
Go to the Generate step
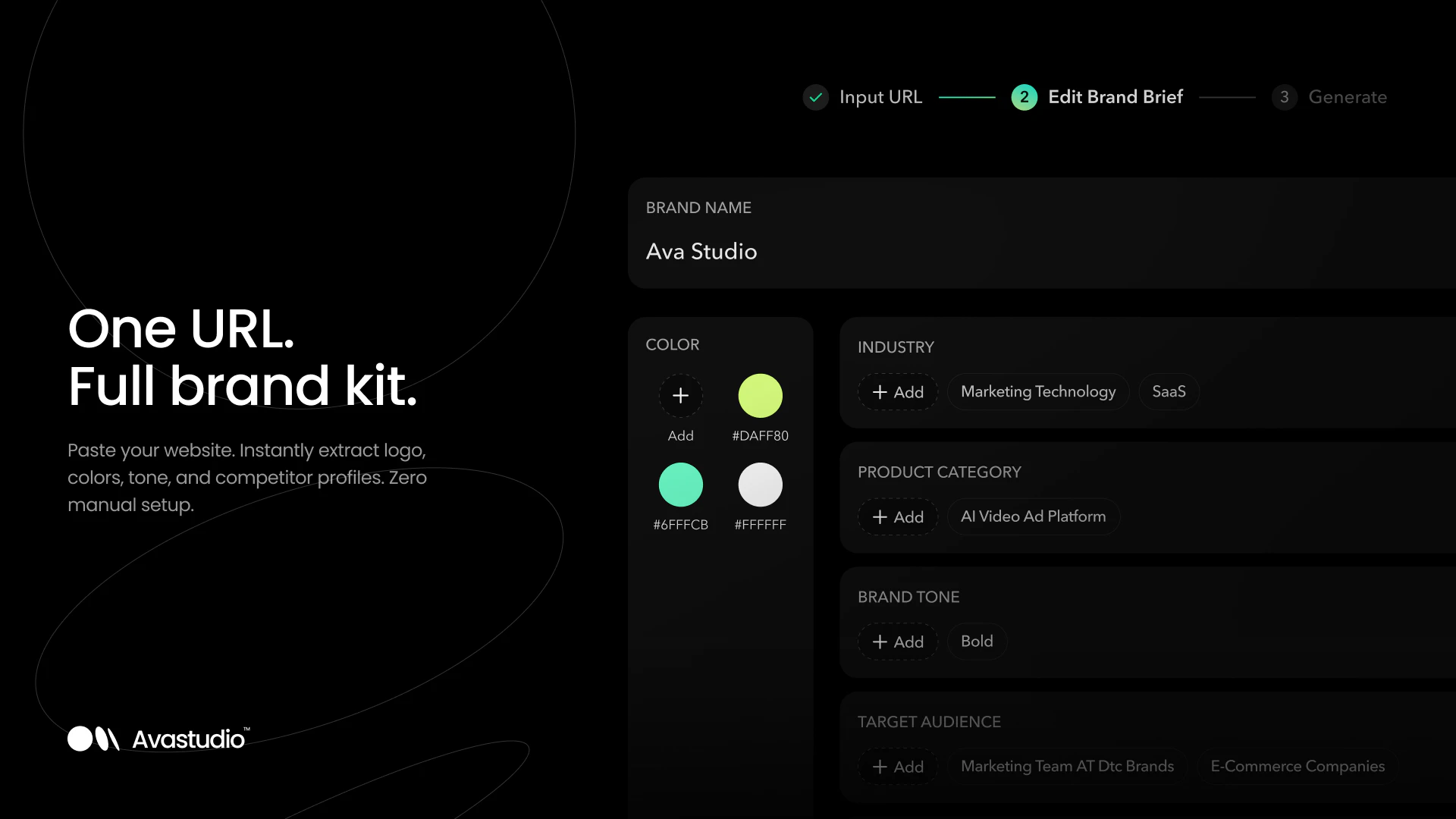pyautogui.click(x=1348, y=97)
